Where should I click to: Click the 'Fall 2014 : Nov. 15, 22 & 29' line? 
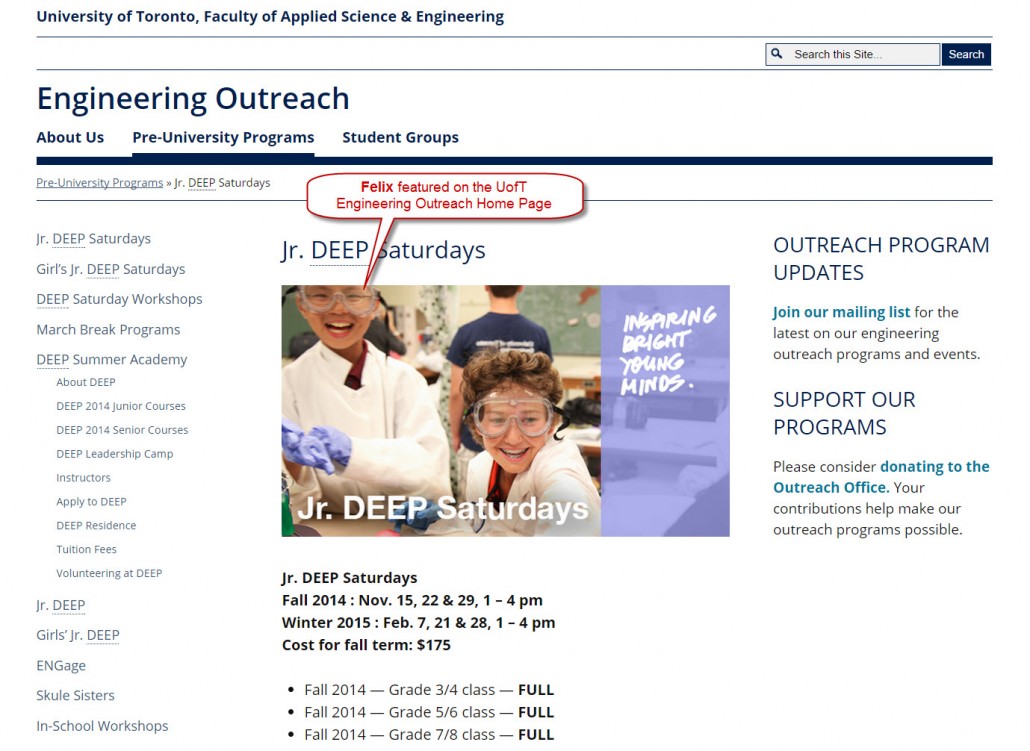click(x=413, y=601)
